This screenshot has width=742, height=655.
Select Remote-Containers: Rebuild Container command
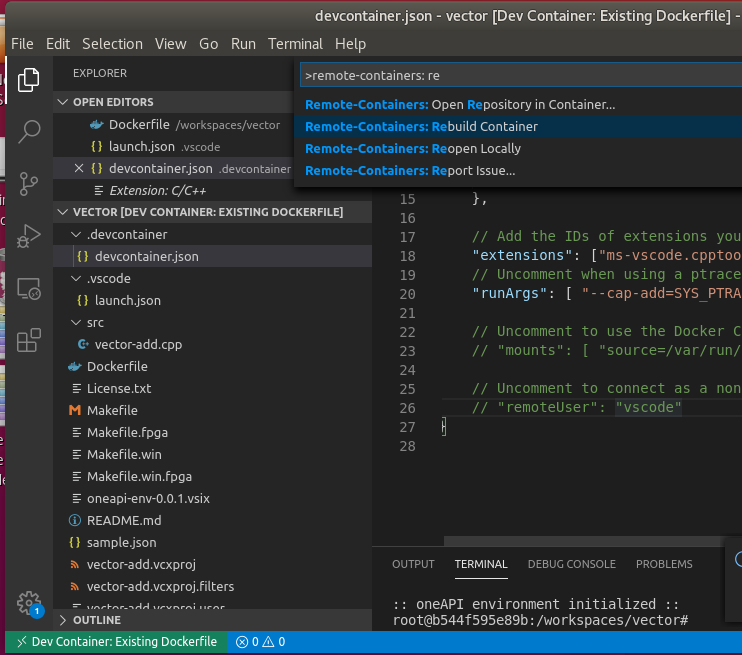point(421,127)
